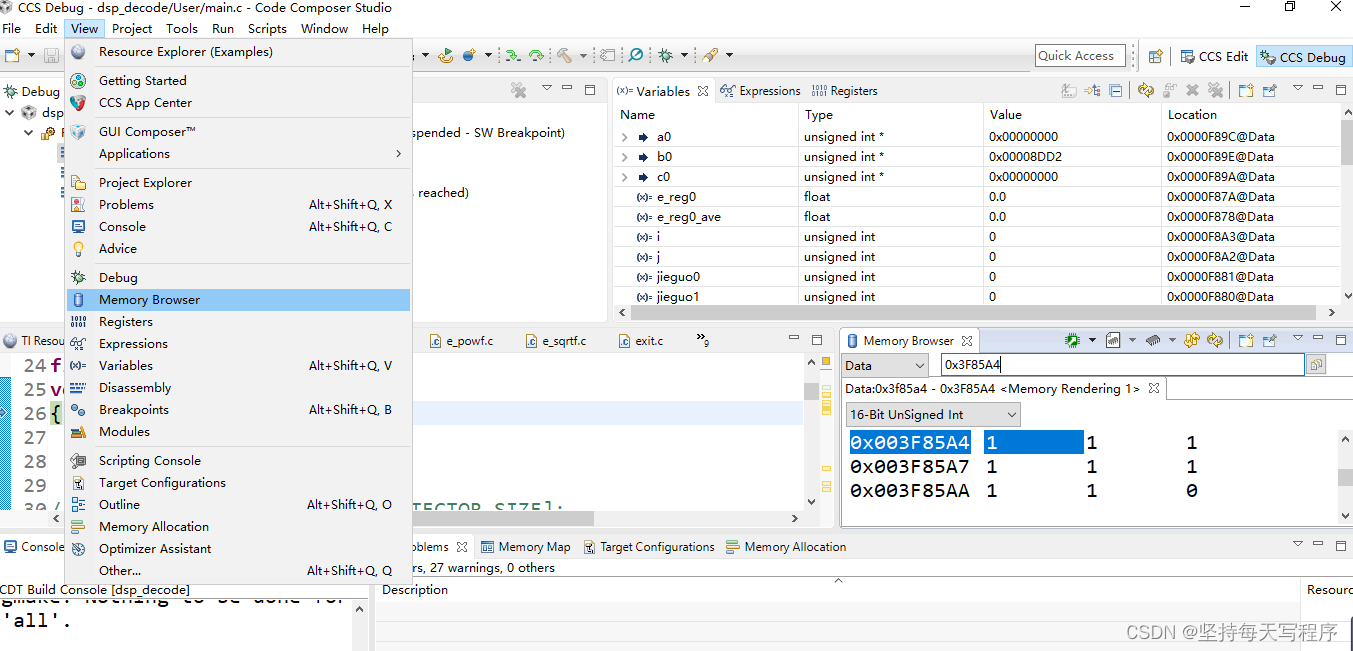1353x651 pixels.
Task: Click the GUI Composer cube icon
Action: (78, 132)
